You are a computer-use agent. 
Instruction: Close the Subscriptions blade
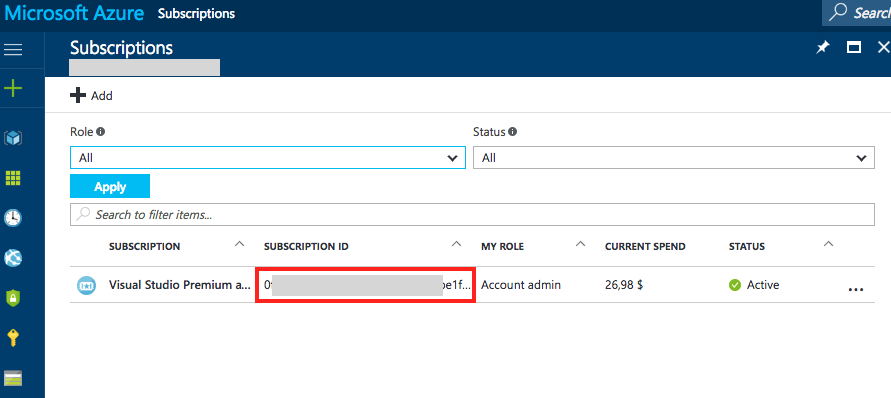click(883, 47)
